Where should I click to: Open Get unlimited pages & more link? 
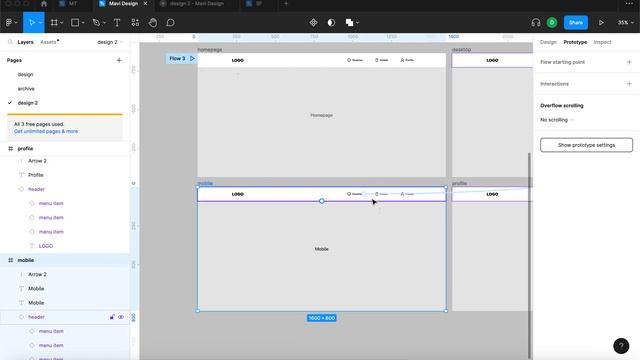(x=46, y=131)
